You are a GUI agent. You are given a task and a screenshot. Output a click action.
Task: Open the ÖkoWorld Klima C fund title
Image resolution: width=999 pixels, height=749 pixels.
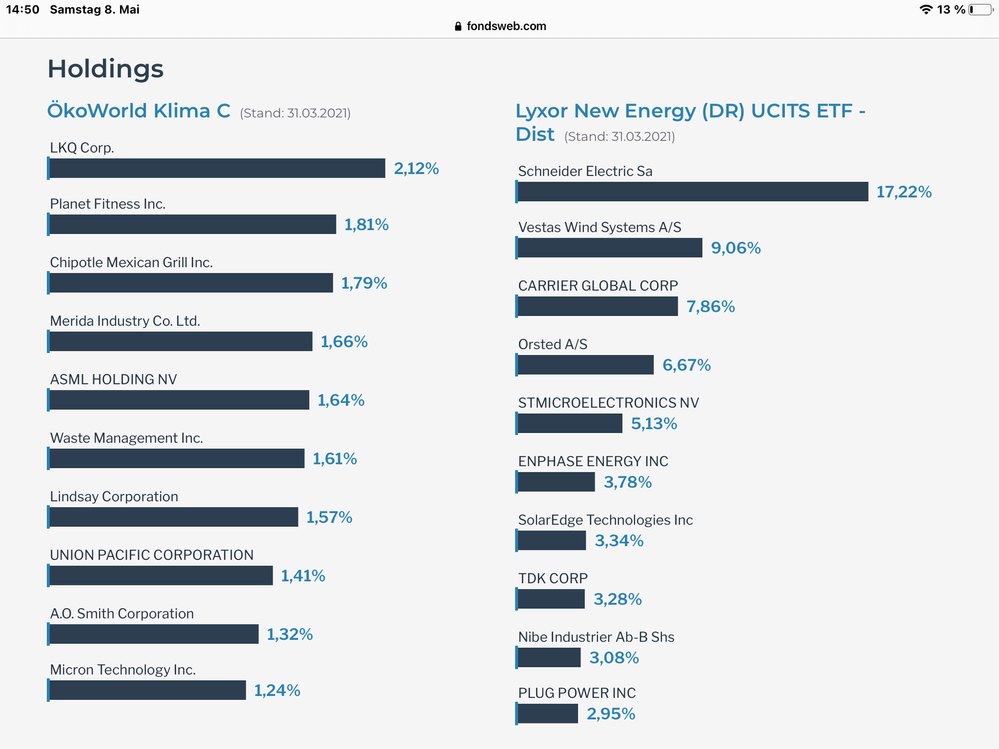point(139,111)
